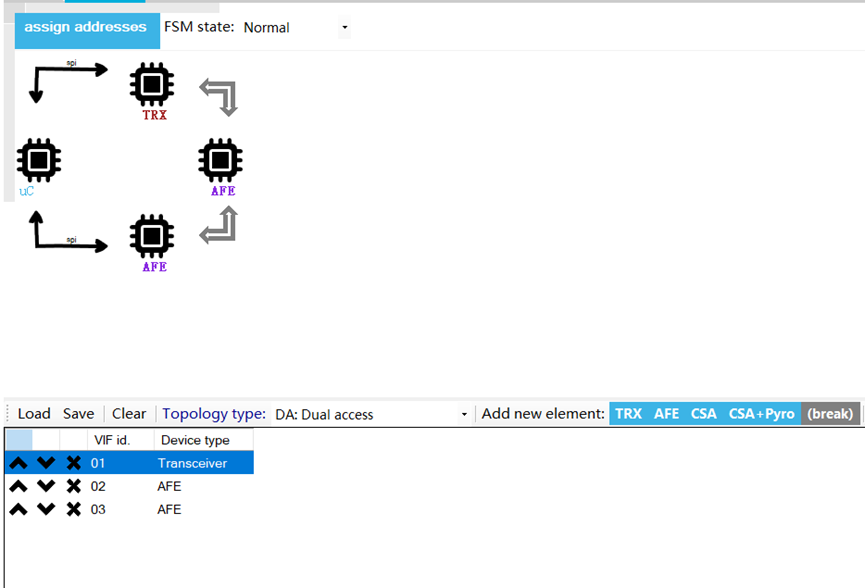Click Save in the topology toolbar
This screenshot has height=588, width=865.
[x=78, y=414]
